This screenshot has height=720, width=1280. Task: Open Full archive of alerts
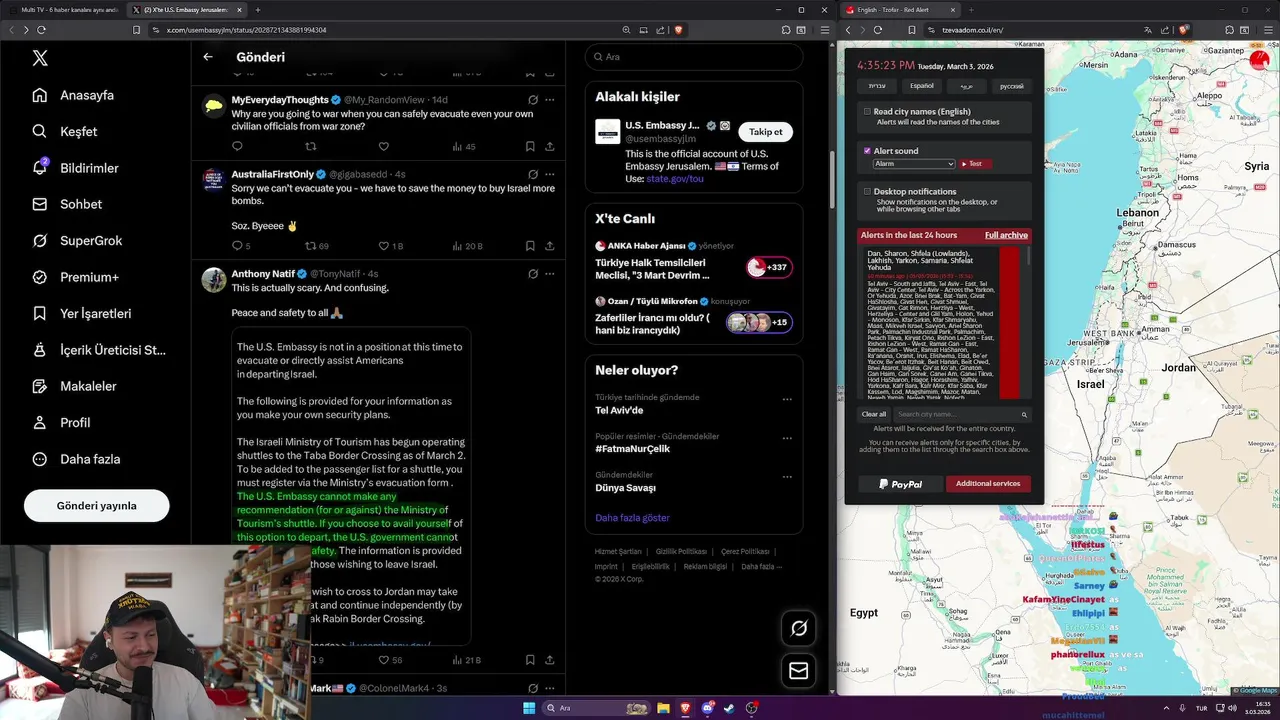(x=1006, y=235)
